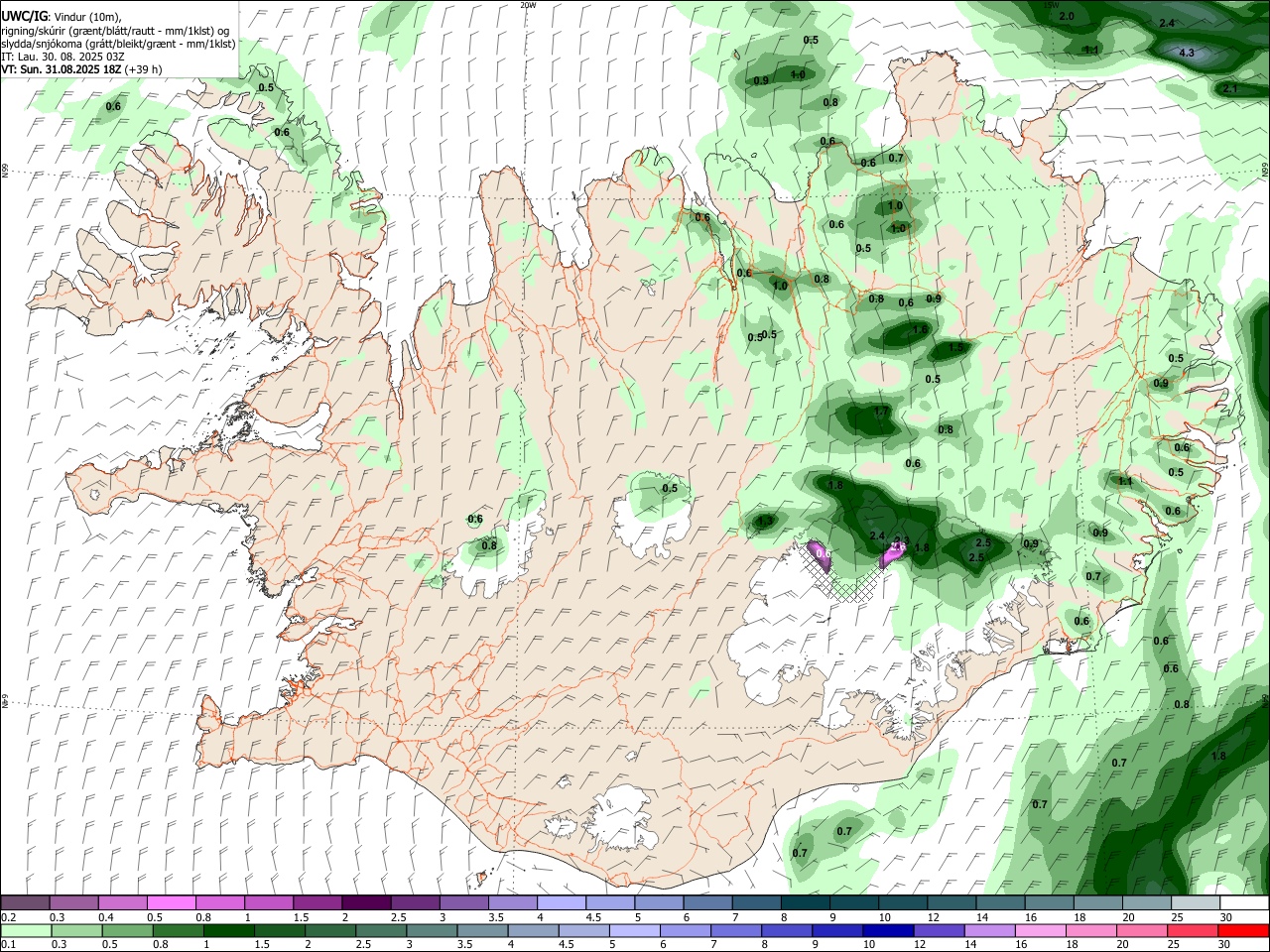This screenshot has height=952, width=1270.
Task: Pick the darkest purple swatch in the top legend row
Action: tap(365, 902)
